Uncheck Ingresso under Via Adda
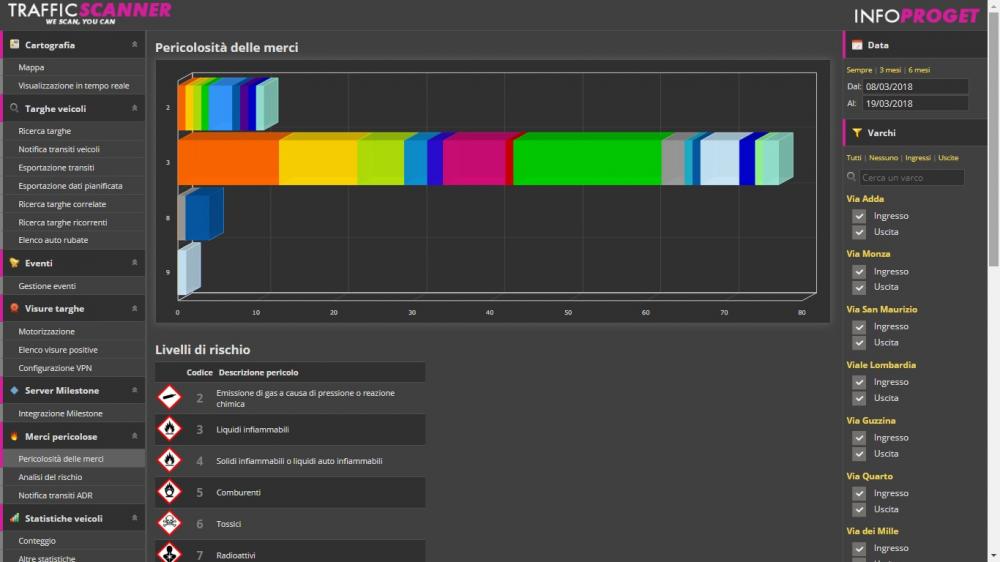The width and height of the screenshot is (1000, 562). click(x=858, y=216)
